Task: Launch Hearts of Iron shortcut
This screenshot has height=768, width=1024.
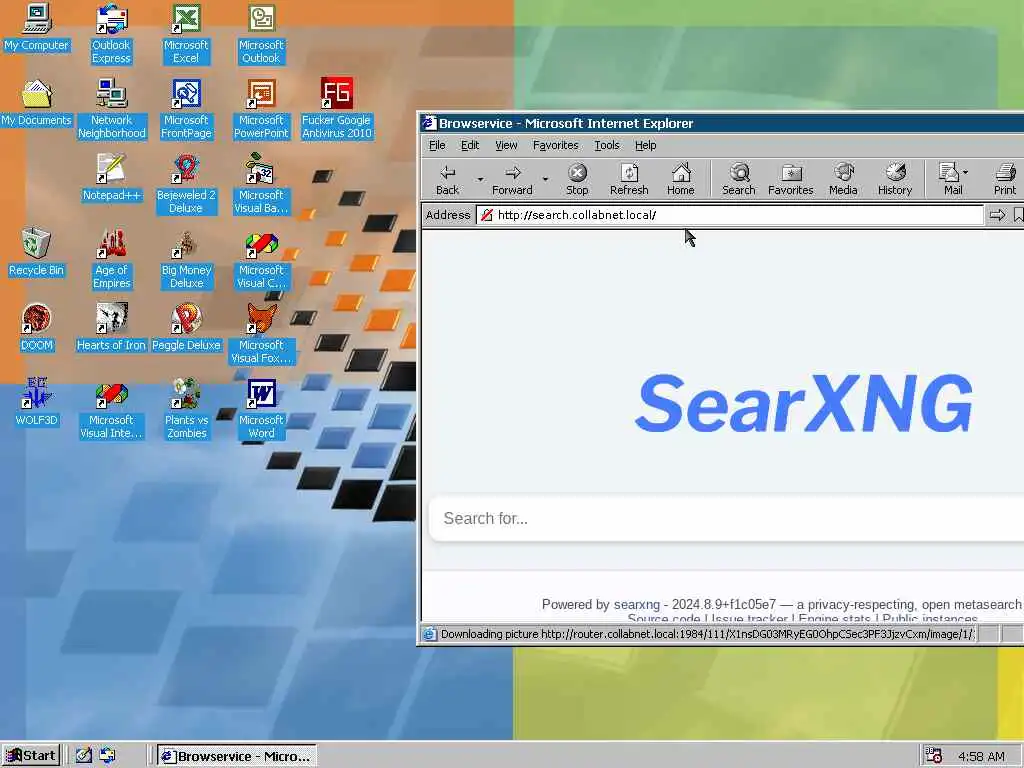Action: pos(112,328)
